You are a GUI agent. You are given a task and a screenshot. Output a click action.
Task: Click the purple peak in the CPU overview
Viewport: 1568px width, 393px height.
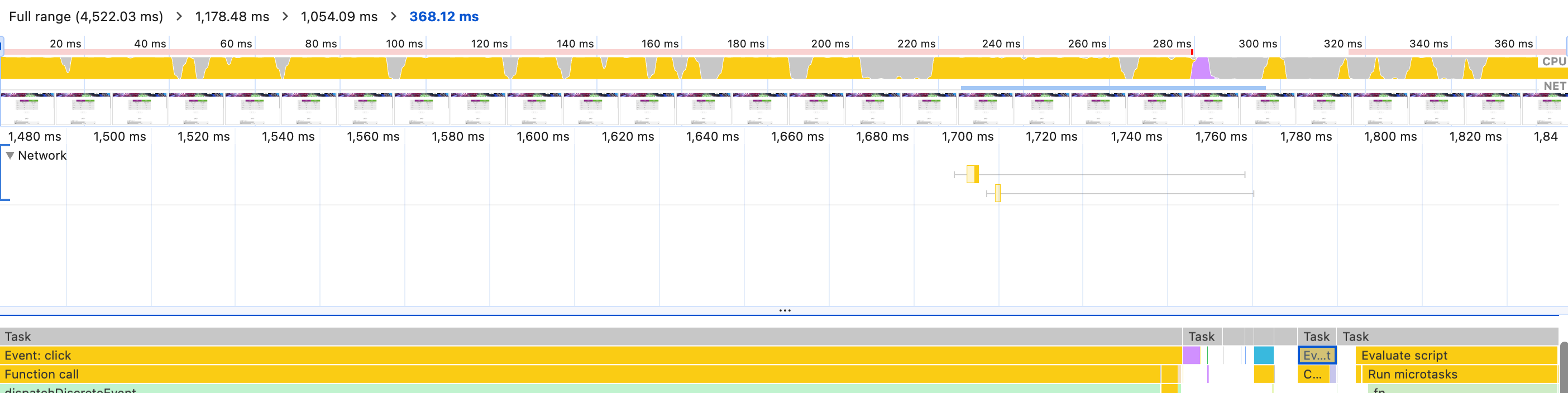tap(1201, 68)
